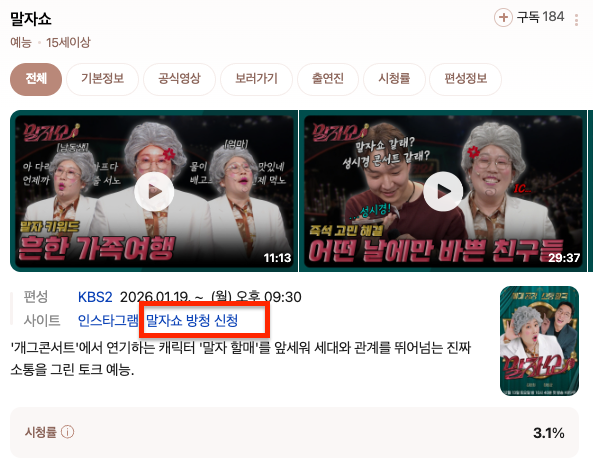Open the 말자쇼 poster thumbnail
The width and height of the screenshot is (593, 471).
(539, 341)
